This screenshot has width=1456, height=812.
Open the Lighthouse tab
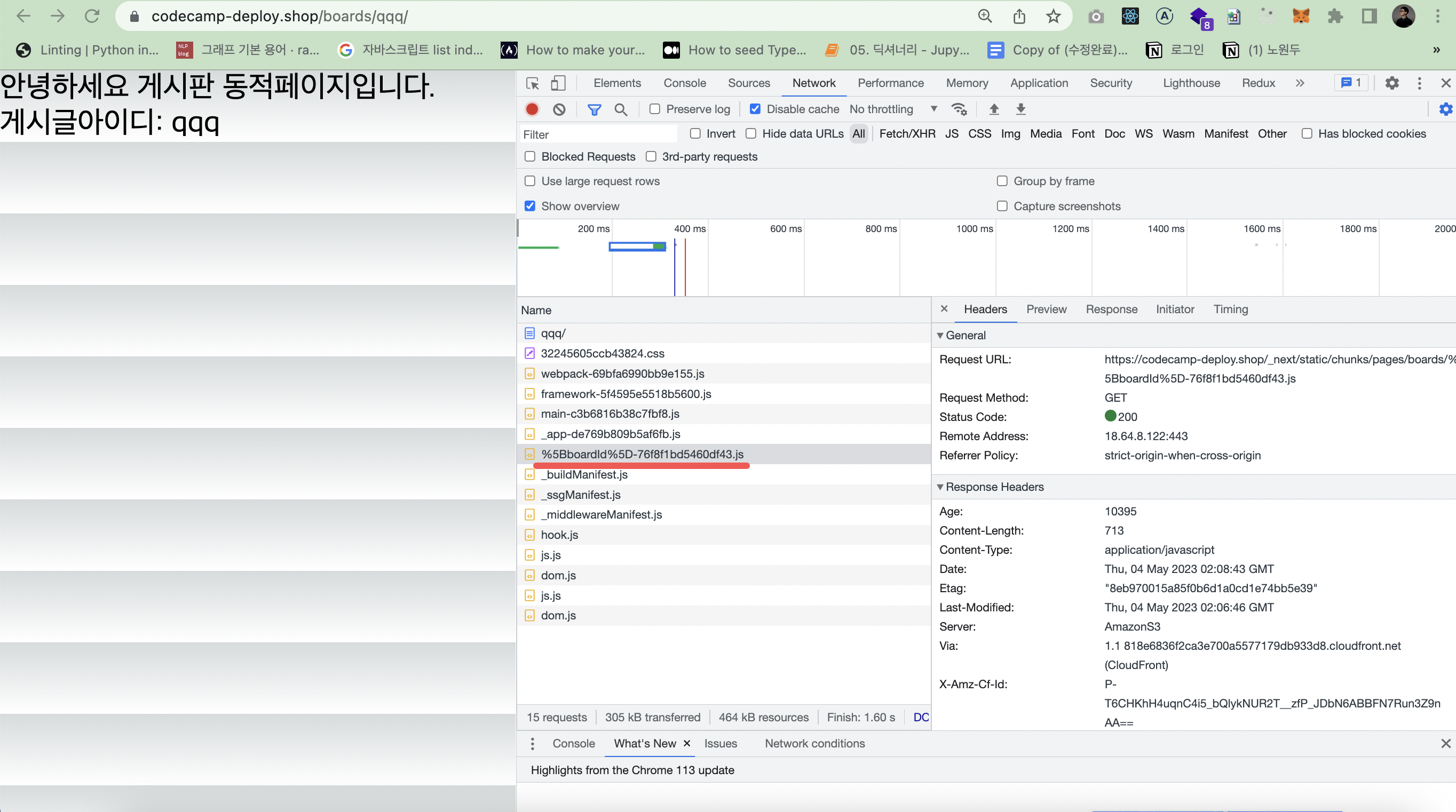tap(1191, 83)
